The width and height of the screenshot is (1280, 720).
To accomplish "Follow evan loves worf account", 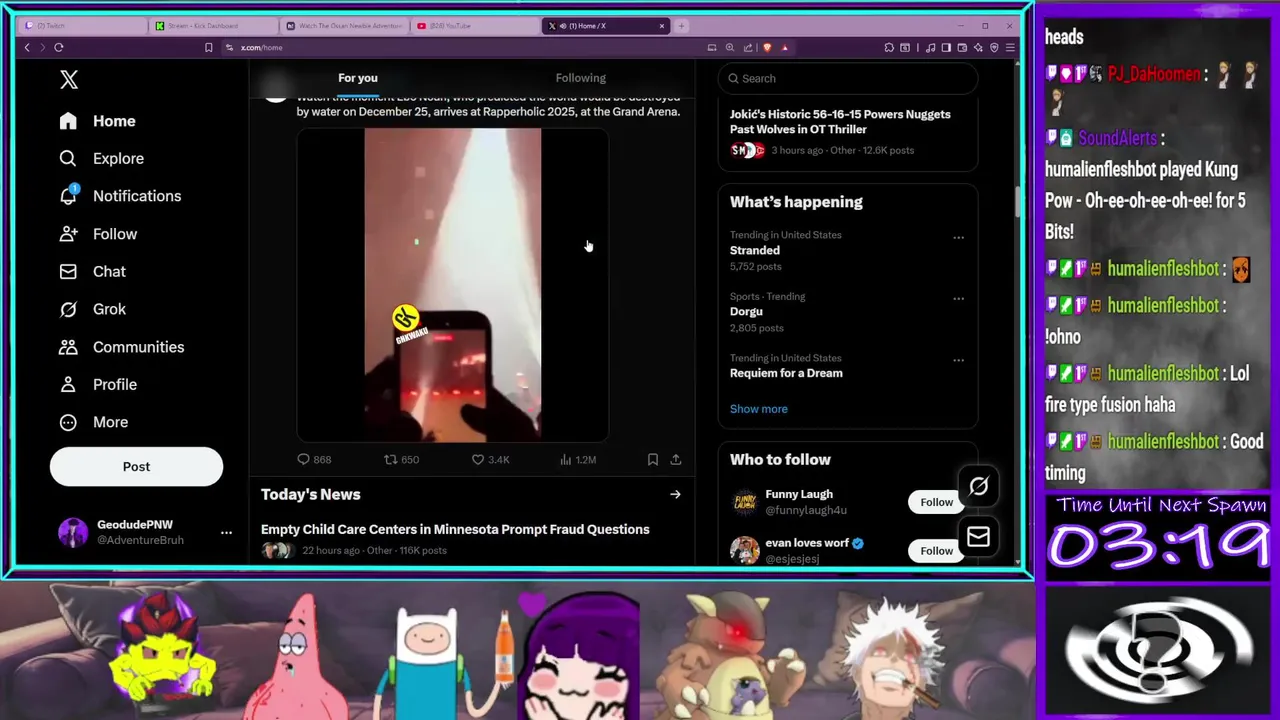I will point(936,551).
